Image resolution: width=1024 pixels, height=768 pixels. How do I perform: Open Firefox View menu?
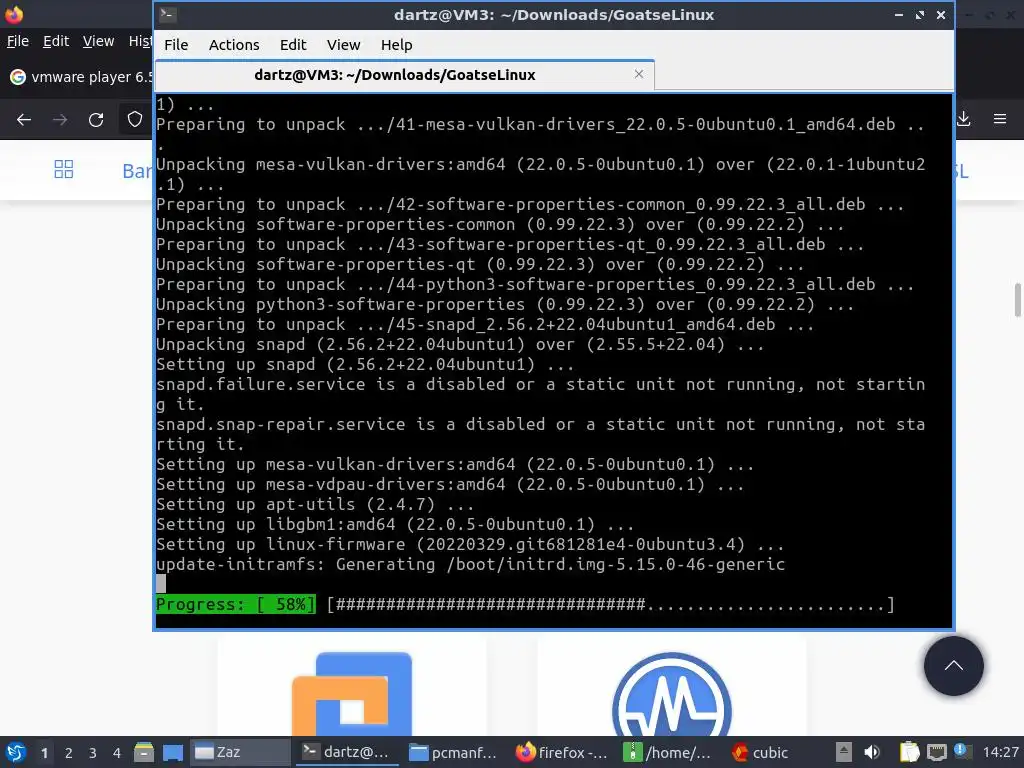click(x=98, y=41)
